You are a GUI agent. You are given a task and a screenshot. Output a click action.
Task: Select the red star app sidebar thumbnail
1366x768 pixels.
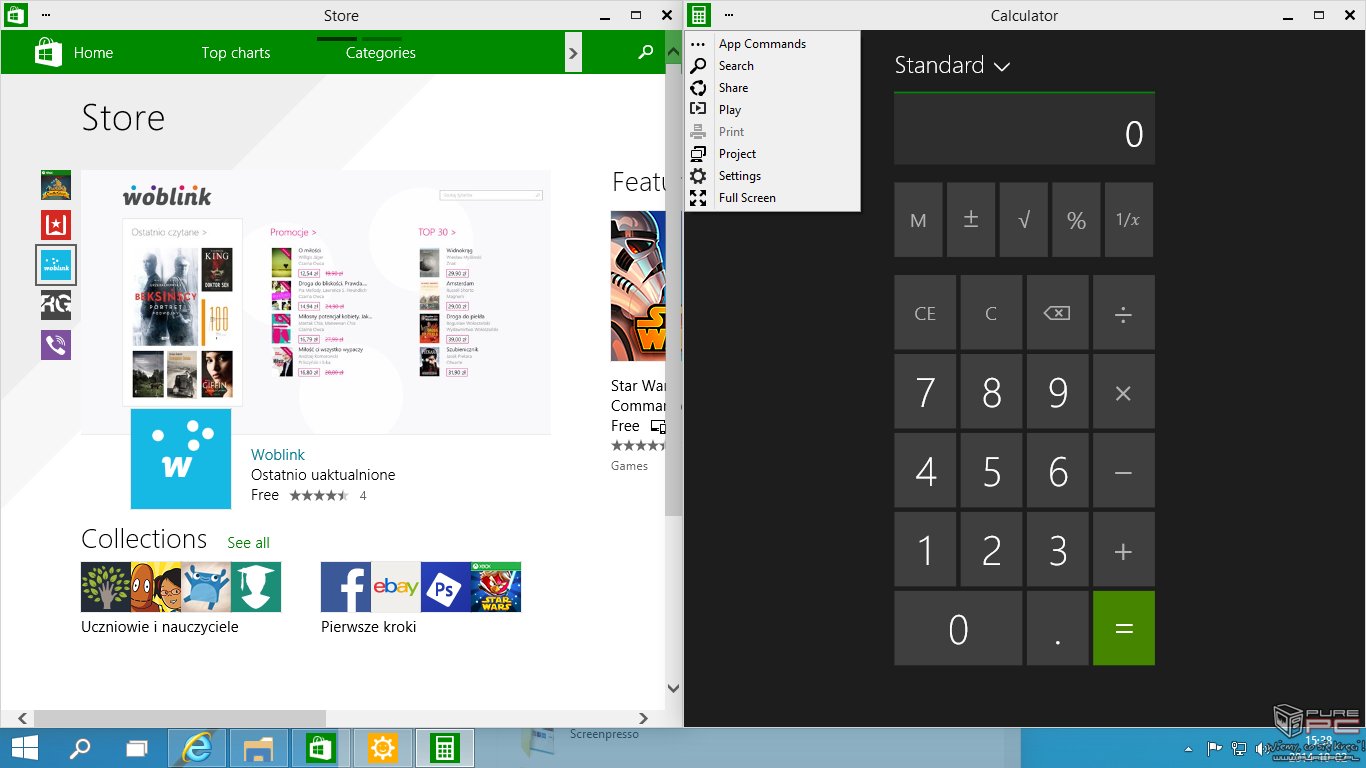[56, 225]
